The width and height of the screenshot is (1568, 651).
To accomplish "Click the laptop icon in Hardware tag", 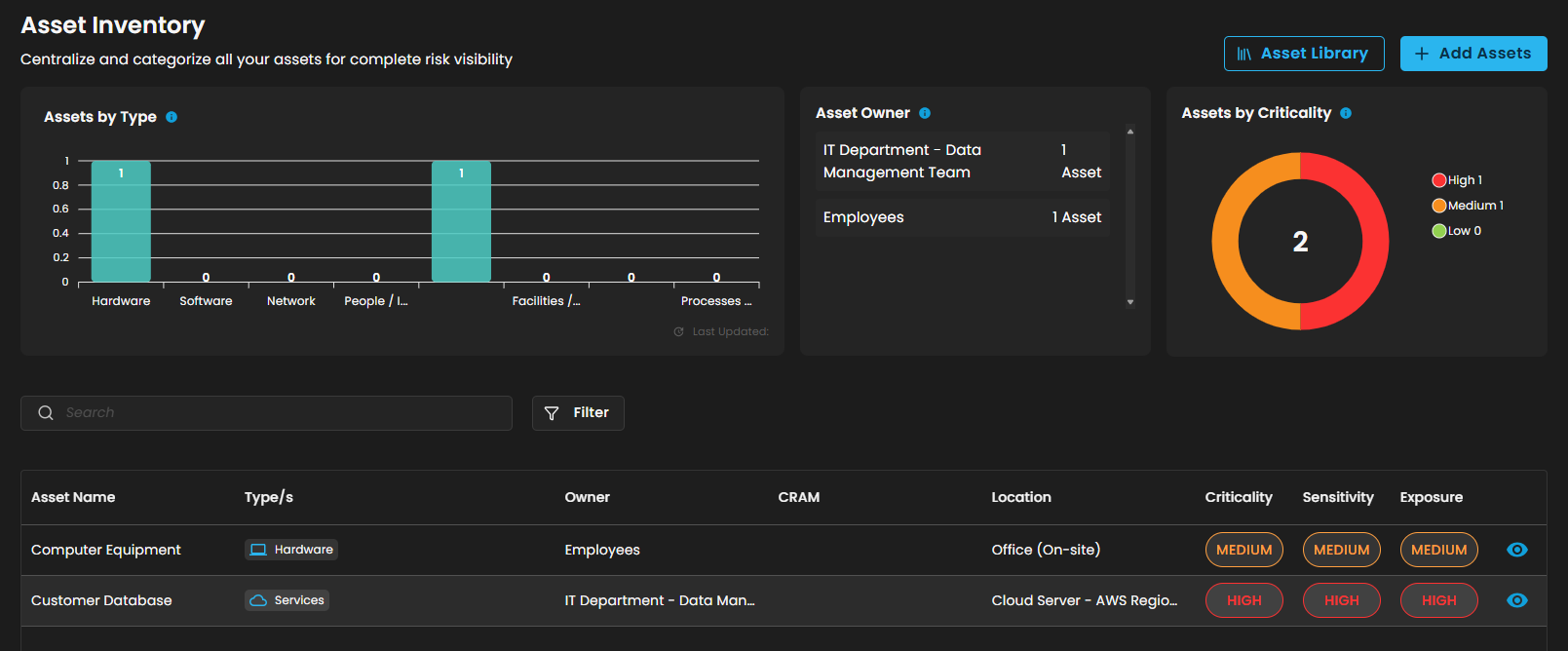I will click(x=258, y=550).
